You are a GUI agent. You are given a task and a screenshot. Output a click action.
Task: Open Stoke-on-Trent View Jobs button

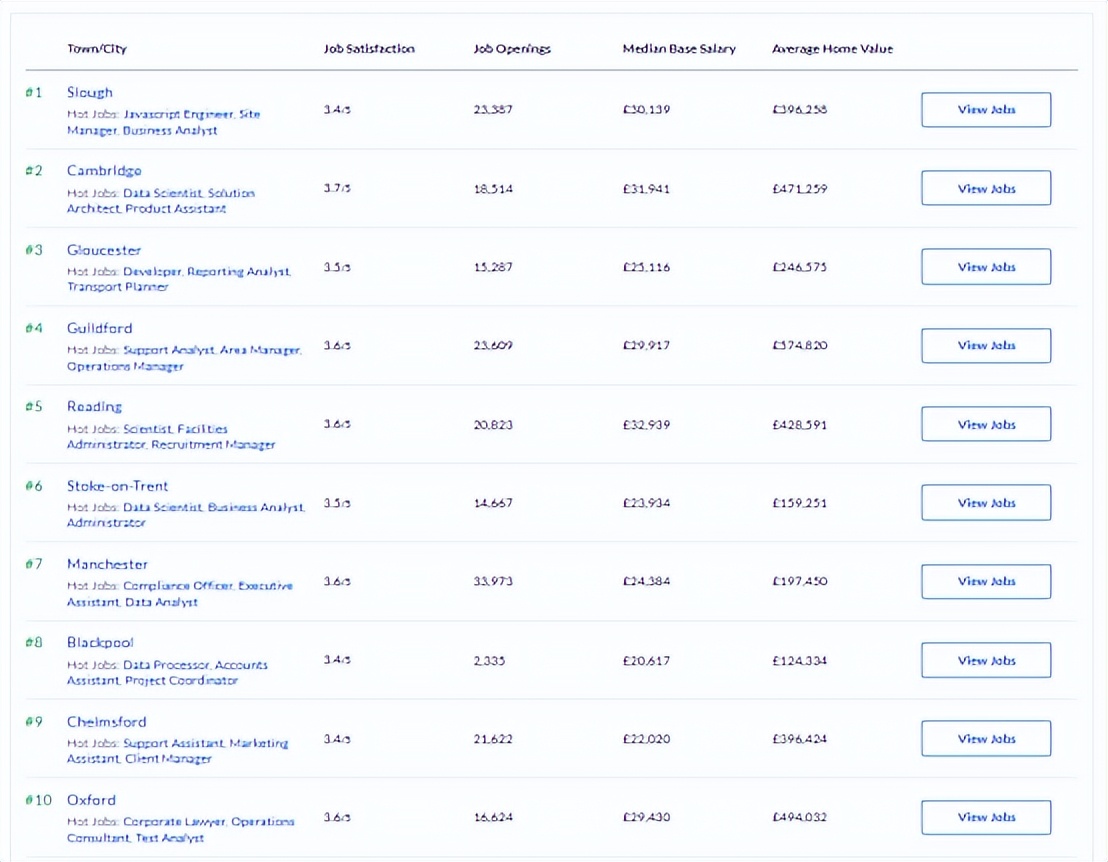coord(985,503)
